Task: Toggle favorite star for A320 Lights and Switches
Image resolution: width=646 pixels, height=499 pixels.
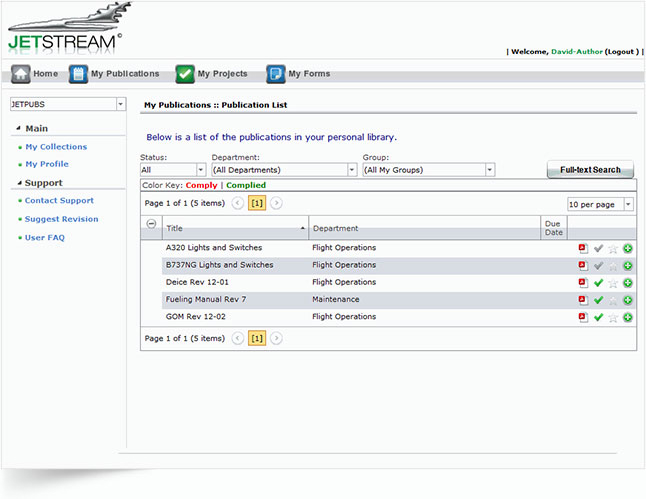Action: (x=613, y=248)
